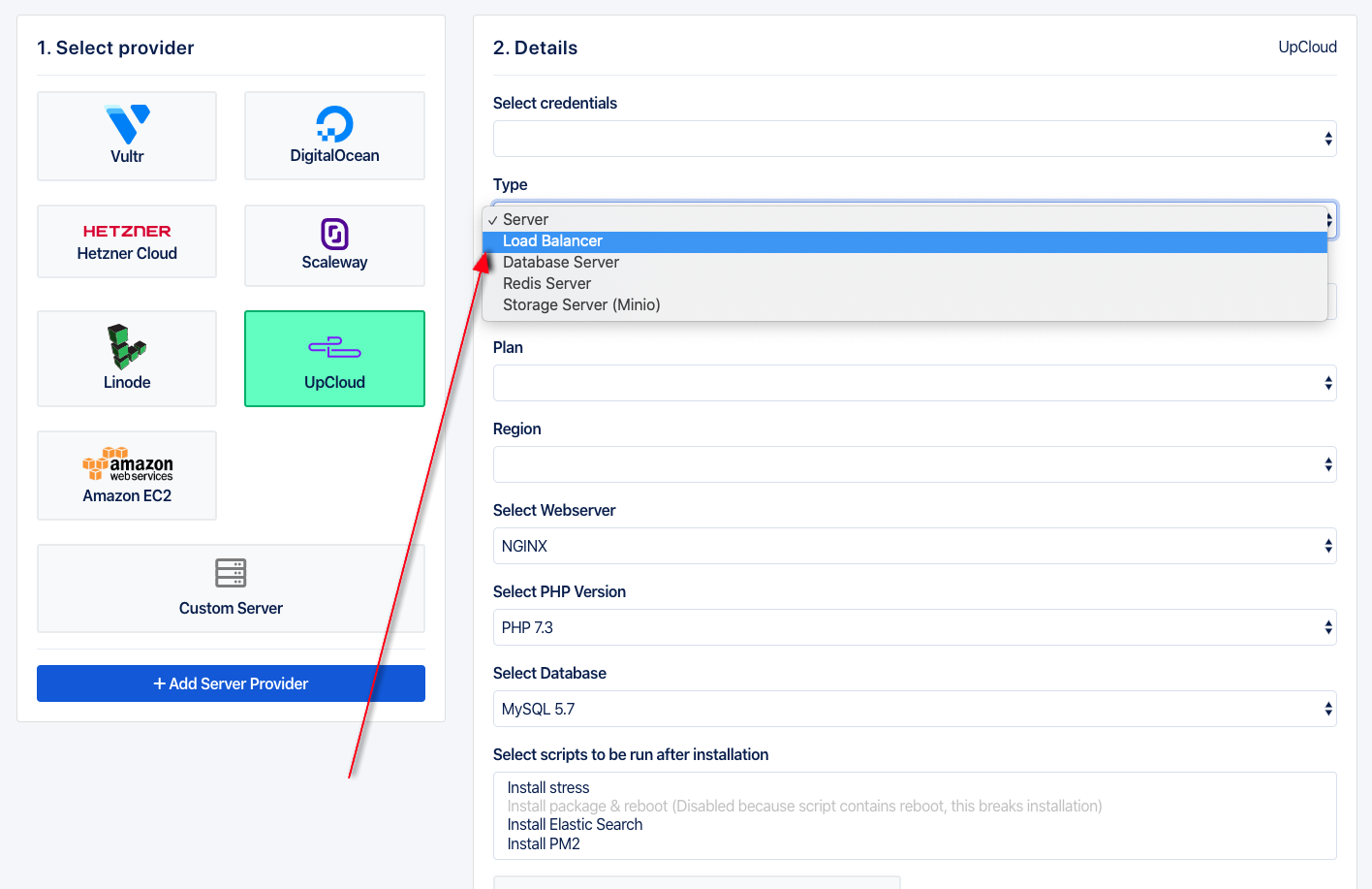Expand the MySQL 5.7 database dropdown
Viewport: 1372px width, 889px height.
tap(915, 709)
